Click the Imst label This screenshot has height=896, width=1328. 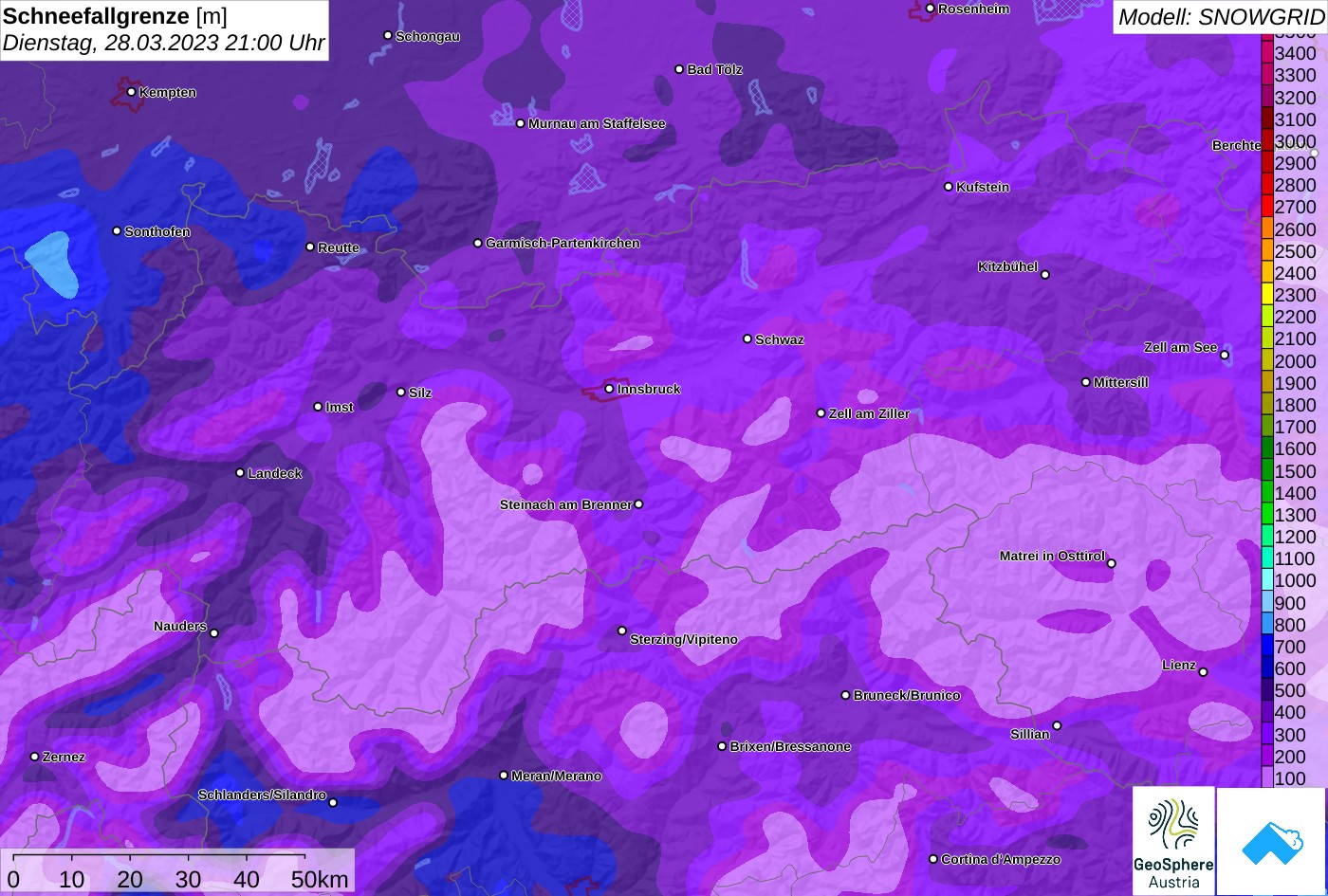coord(340,407)
